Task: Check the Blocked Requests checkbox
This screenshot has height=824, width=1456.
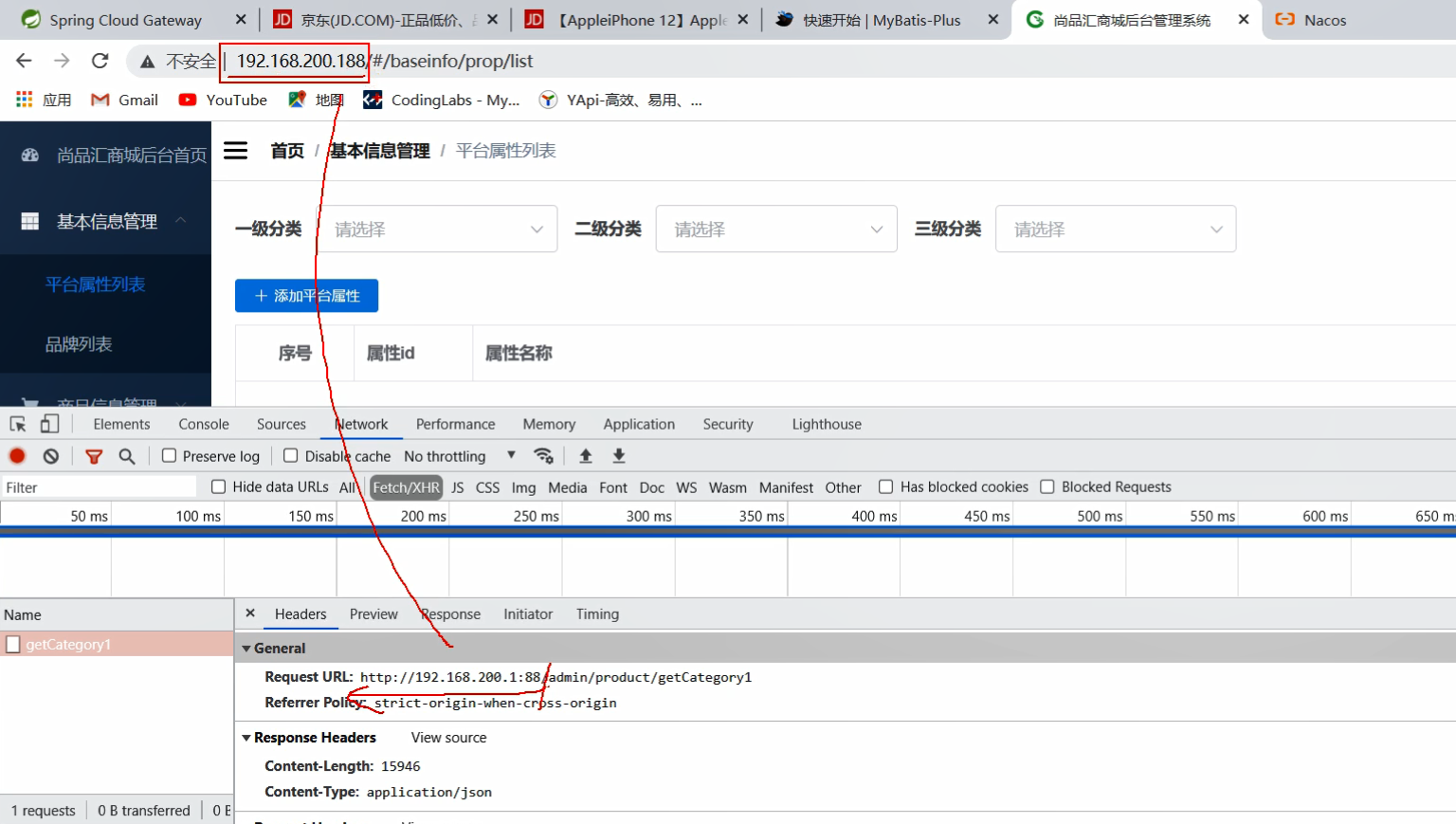Action: point(1047,486)
